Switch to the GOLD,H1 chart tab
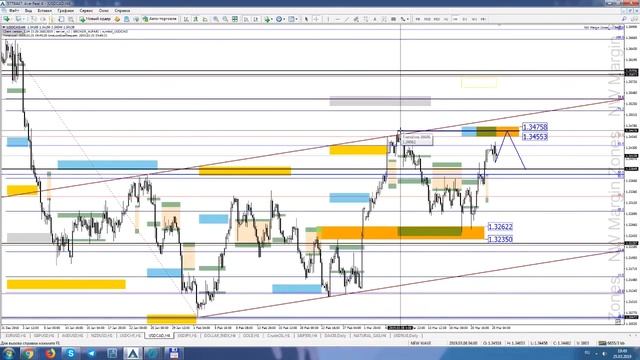Image resolution: width=640 pixels, height=360 pixels. point(251,336)
